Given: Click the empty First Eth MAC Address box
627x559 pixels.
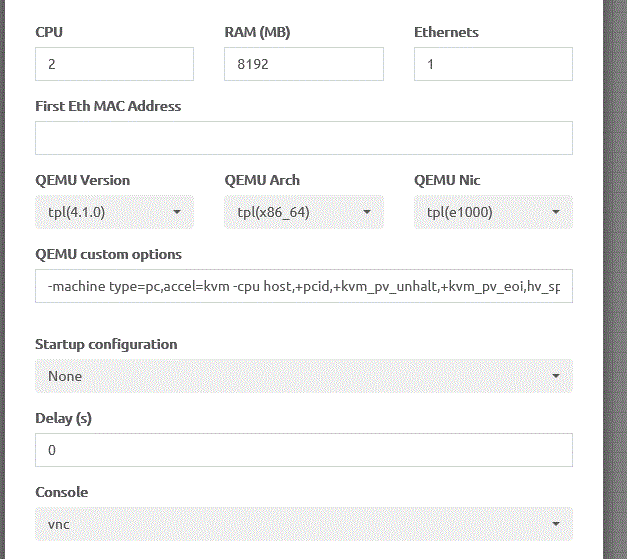Looking at the screenshot, I should [303, 138].
